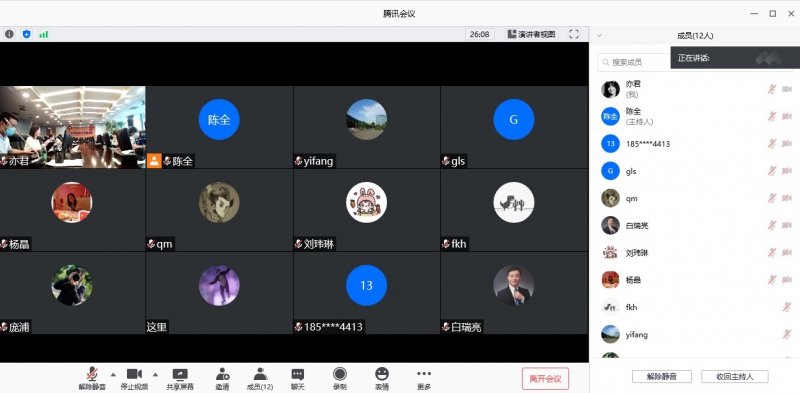Open the emoji reactions icon
The width and height of the screenshot is (800, 393).
(x=382, y=379)
